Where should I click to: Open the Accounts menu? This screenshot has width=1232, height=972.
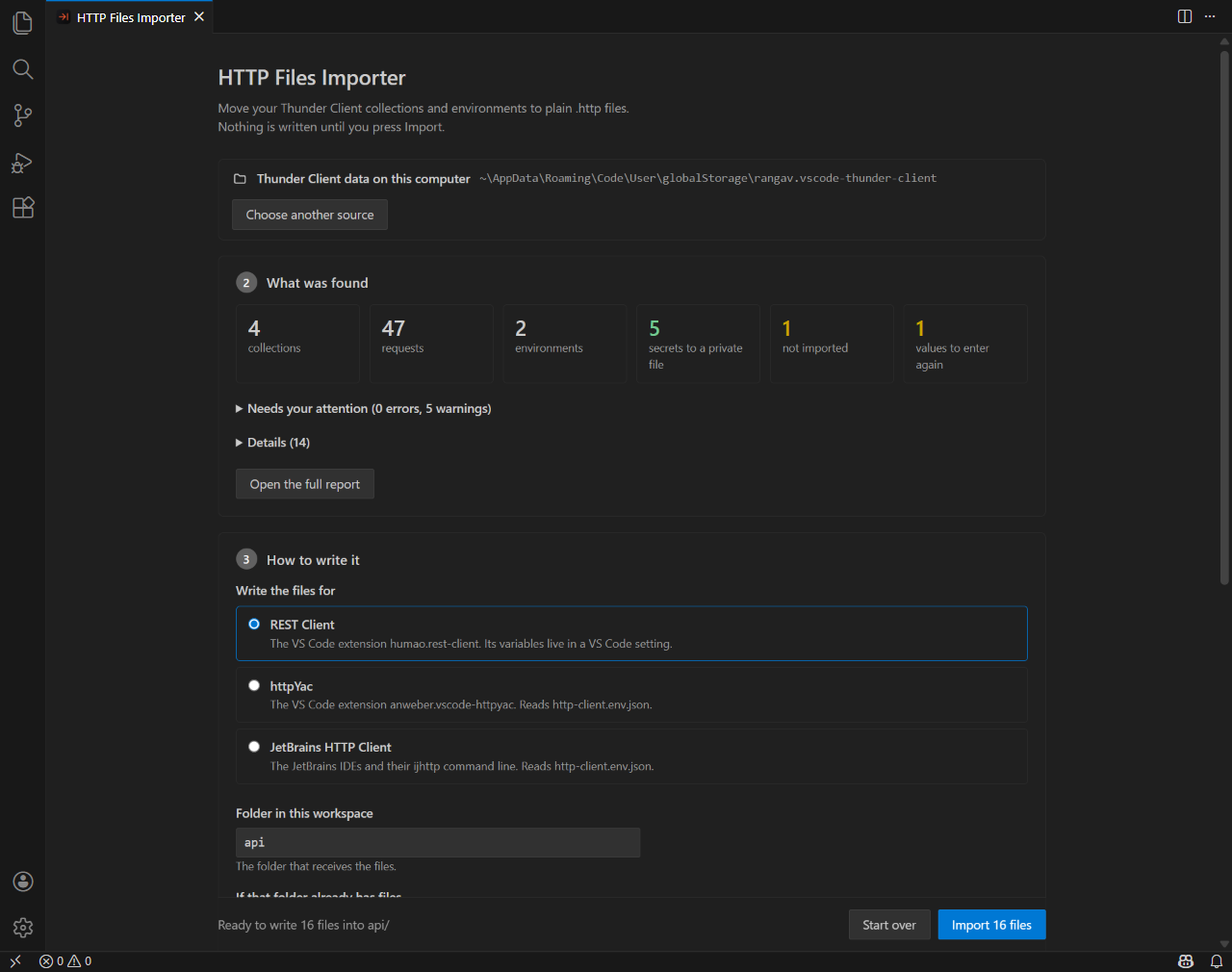pyautogui.click(x=23, y=882)
